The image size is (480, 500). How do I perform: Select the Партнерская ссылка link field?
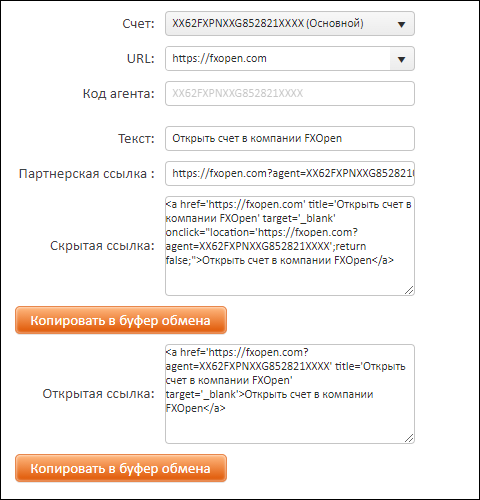click(290, 173)
